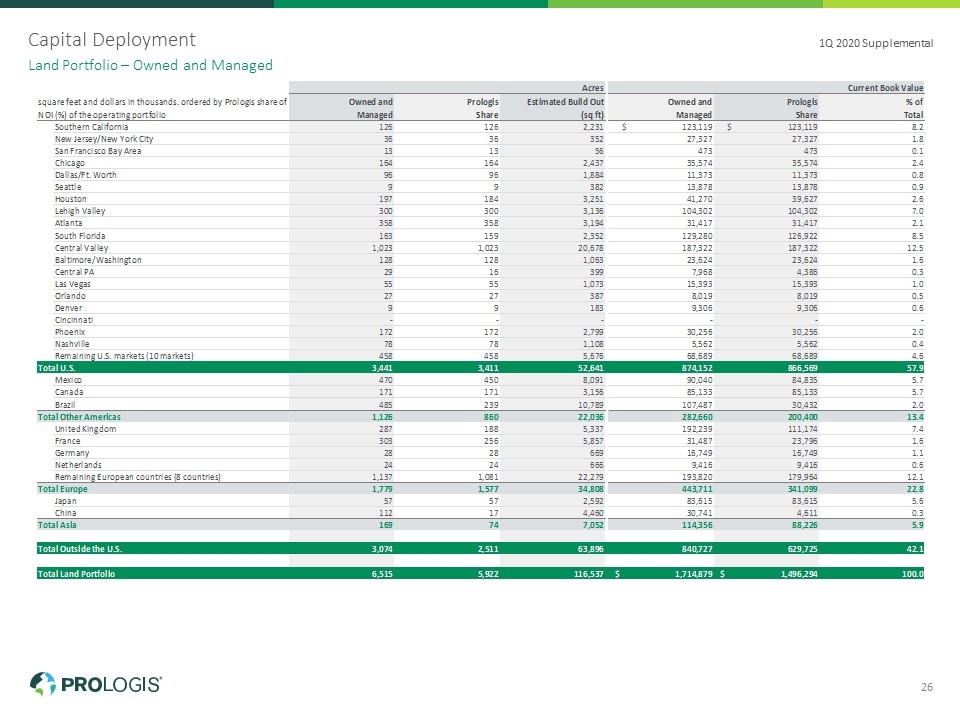Select the Seattle row label
Image resolution: width=960 pixels, height=720 pixels.
tap(68, 187)
